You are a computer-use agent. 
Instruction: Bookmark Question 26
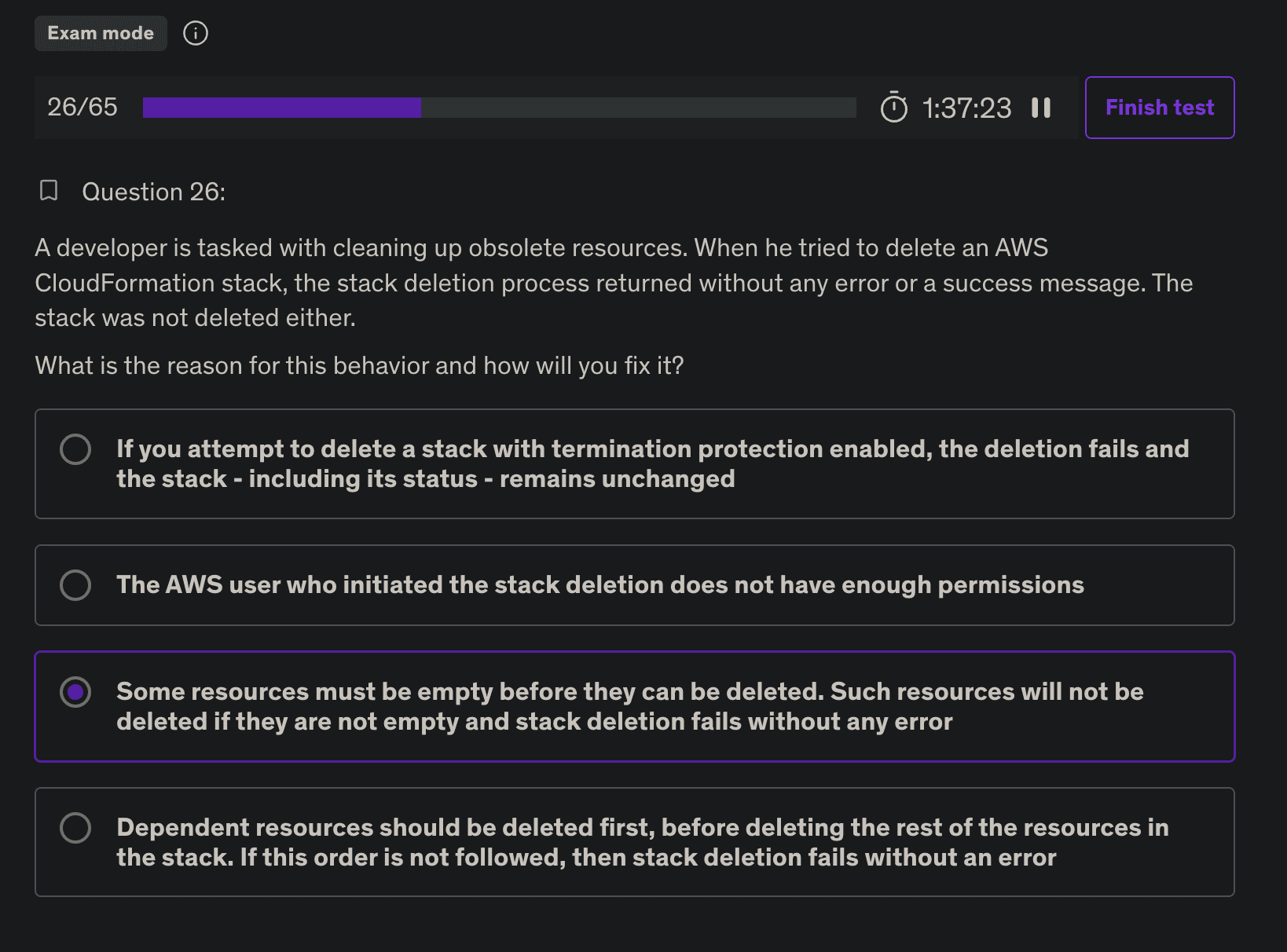pos(49,191)
